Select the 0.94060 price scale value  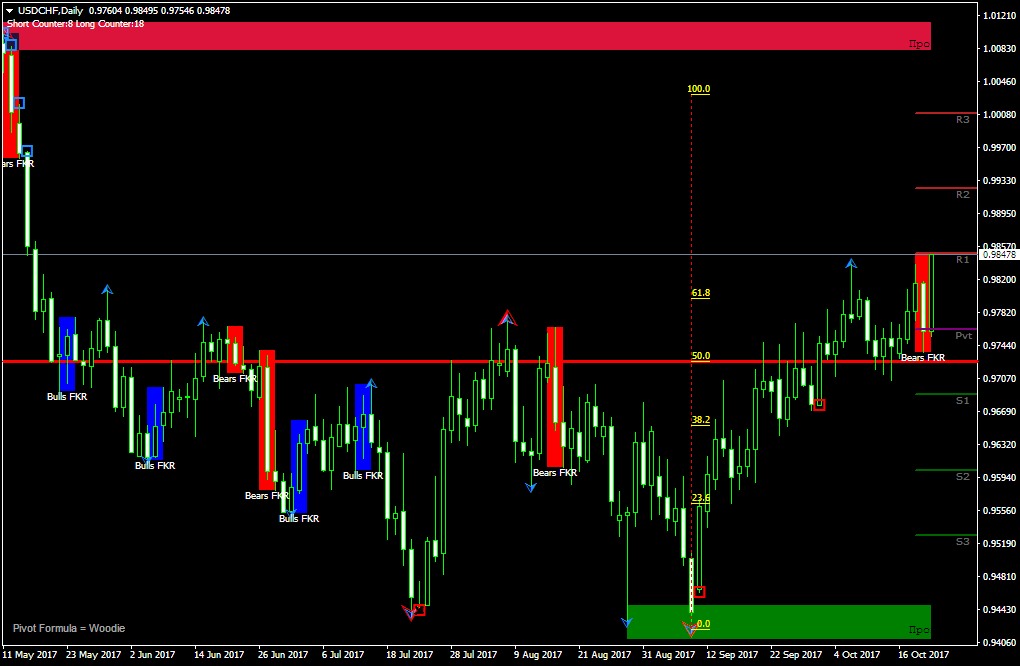click(999, 643)
